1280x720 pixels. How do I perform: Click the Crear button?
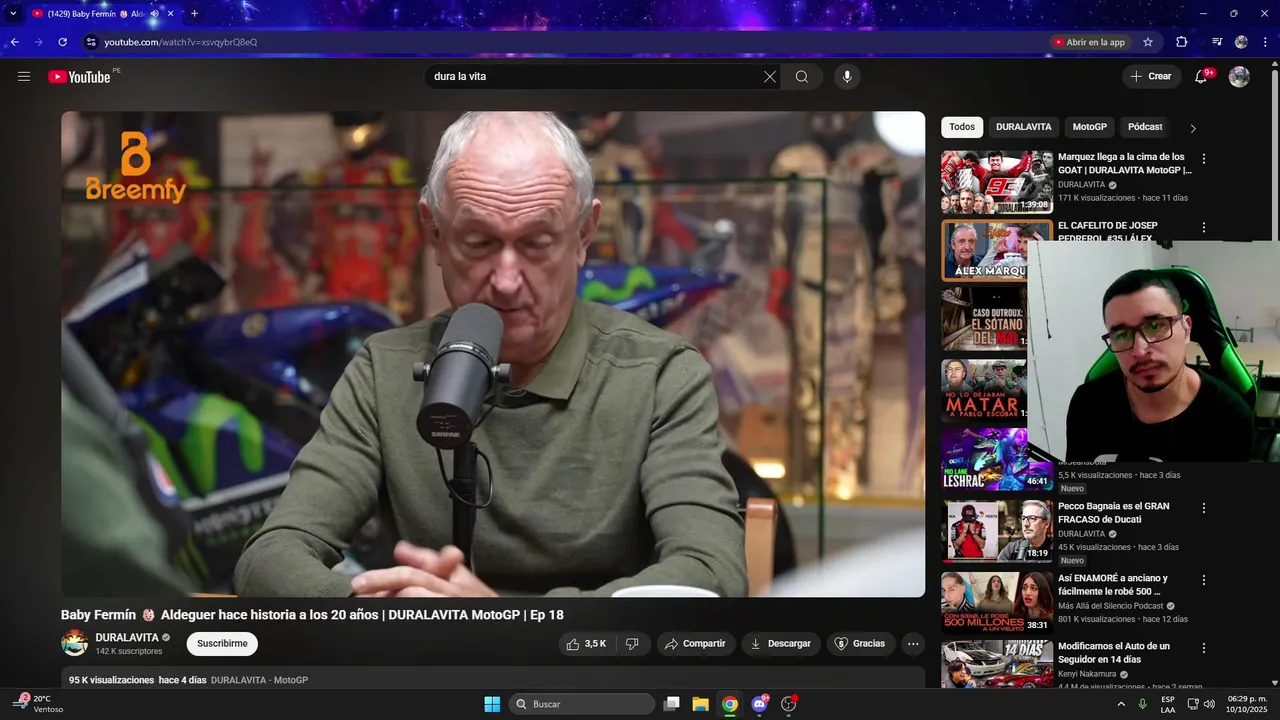pos(1151,77)
